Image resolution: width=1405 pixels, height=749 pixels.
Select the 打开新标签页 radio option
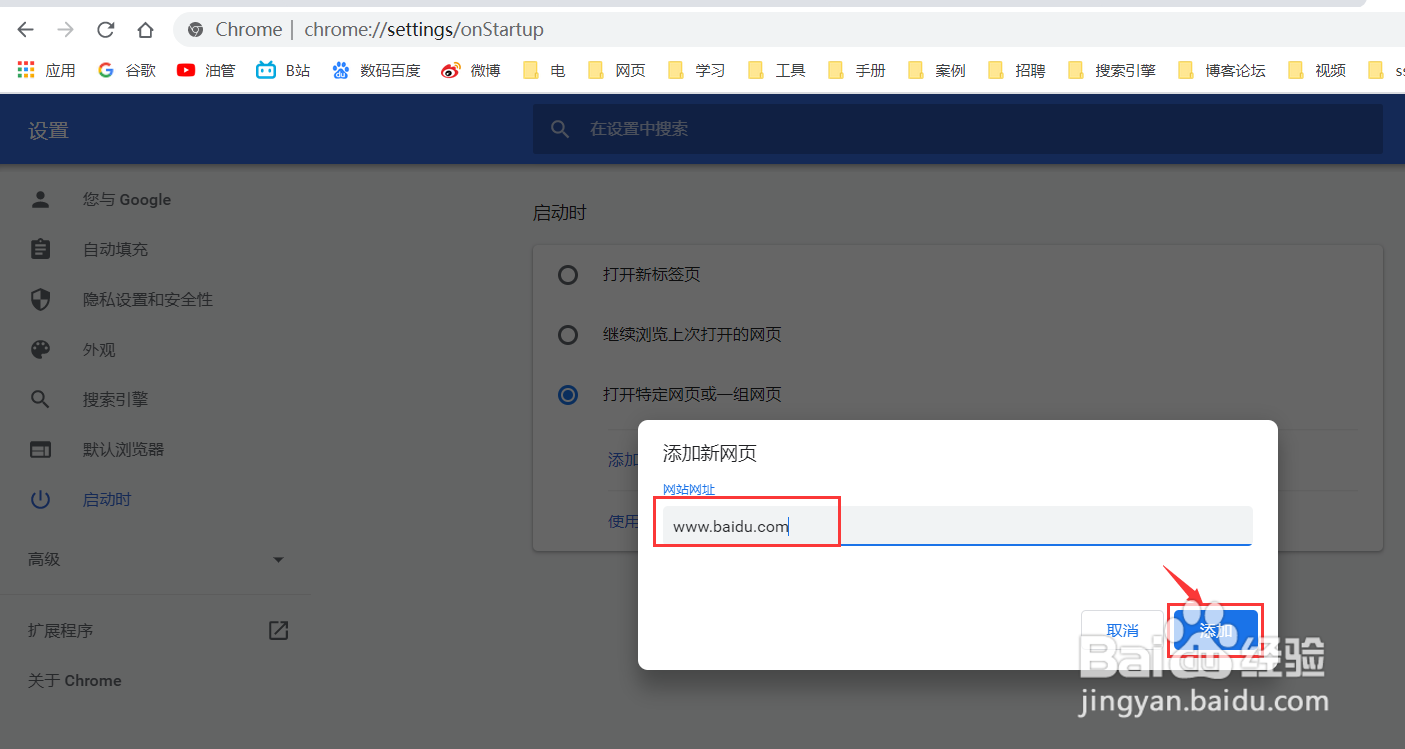tap(568, 275)
